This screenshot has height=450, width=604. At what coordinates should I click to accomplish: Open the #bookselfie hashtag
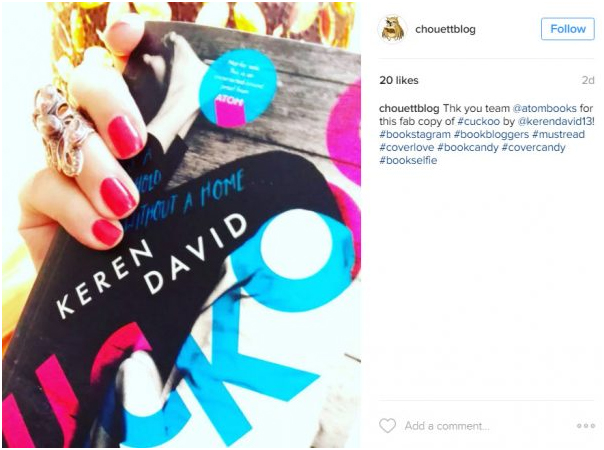coord(408,160)
